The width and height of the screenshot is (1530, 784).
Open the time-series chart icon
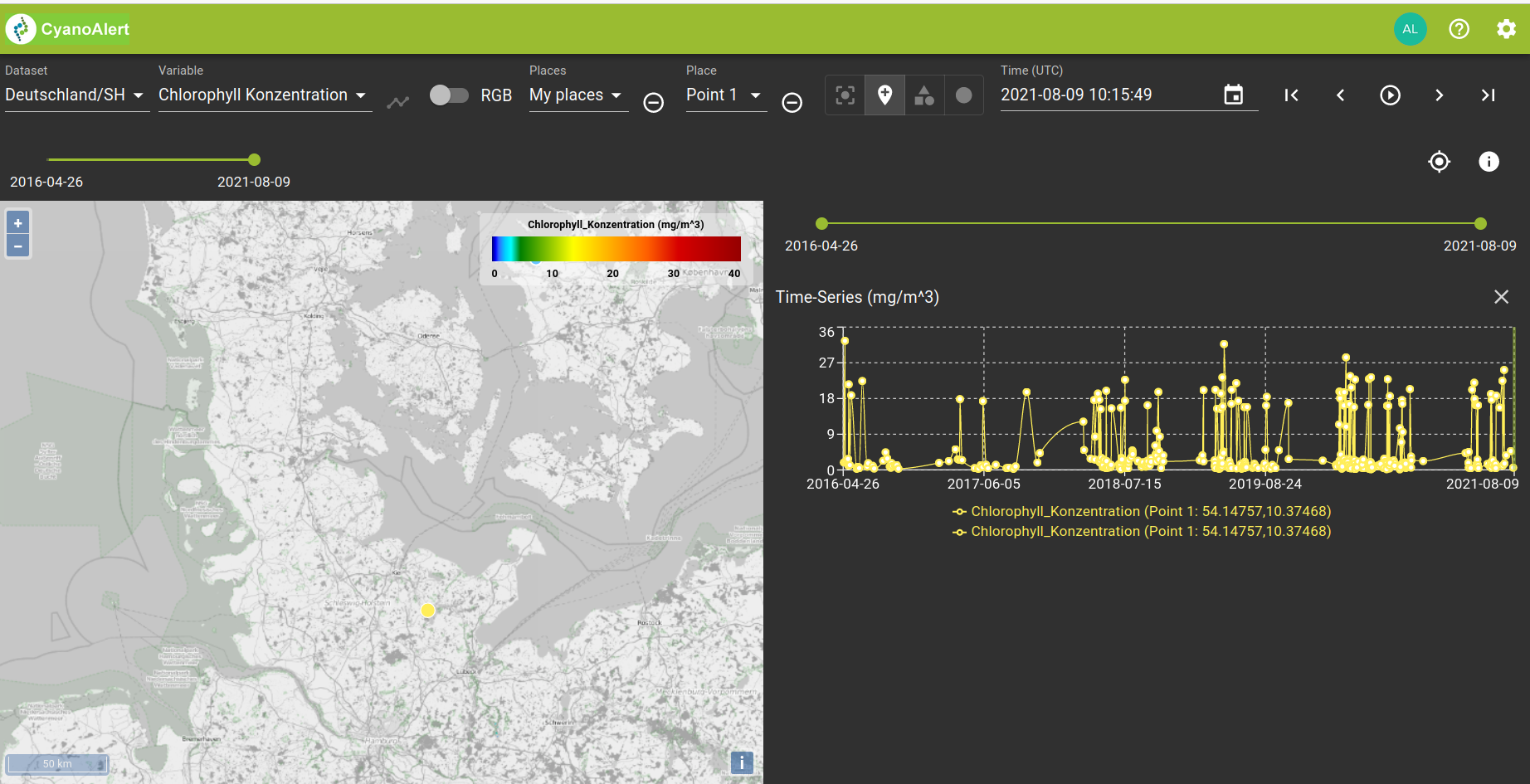coord(398,101)
